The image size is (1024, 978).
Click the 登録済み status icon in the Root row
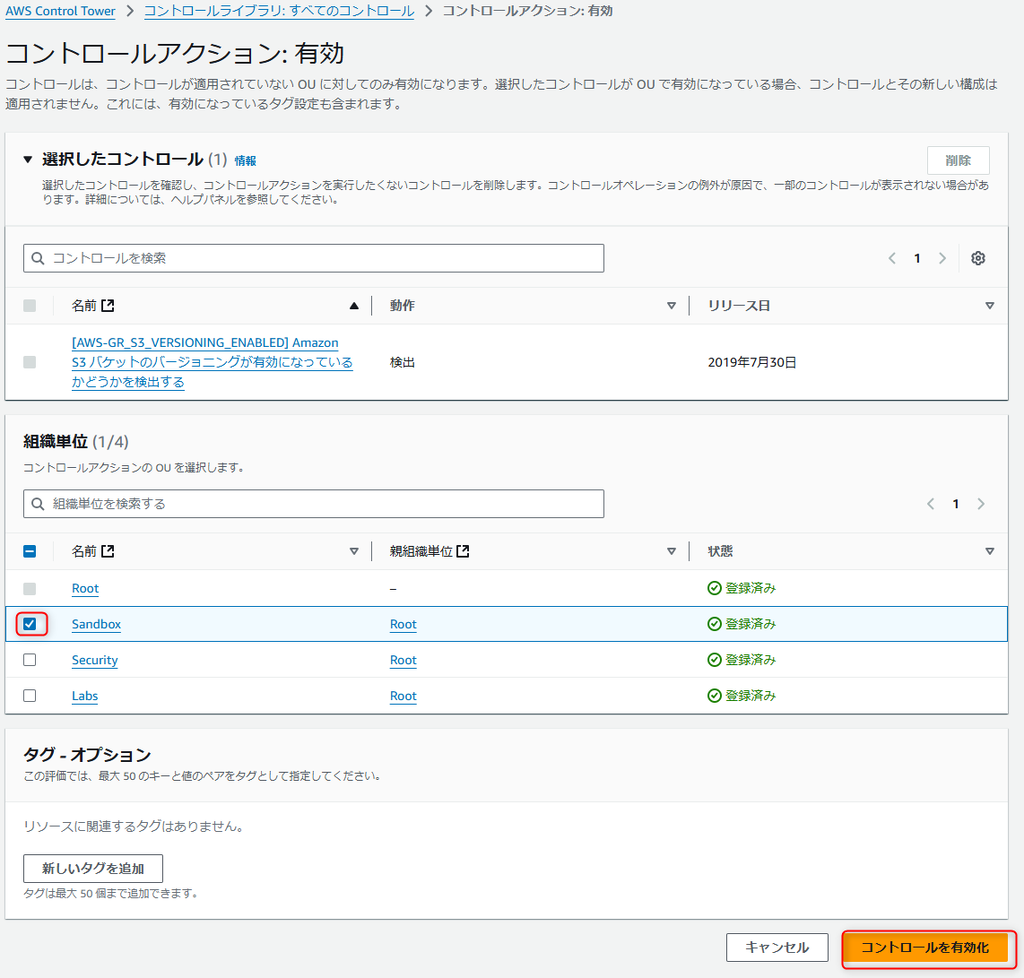(714, 589)
